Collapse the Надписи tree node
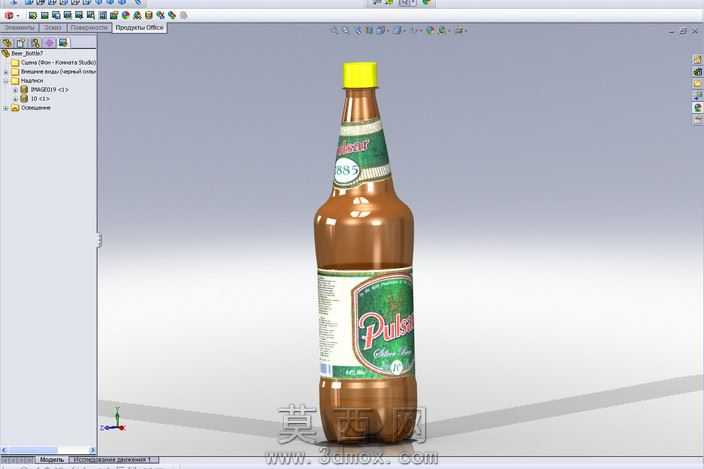704x469 pixels. pos(6,81)
